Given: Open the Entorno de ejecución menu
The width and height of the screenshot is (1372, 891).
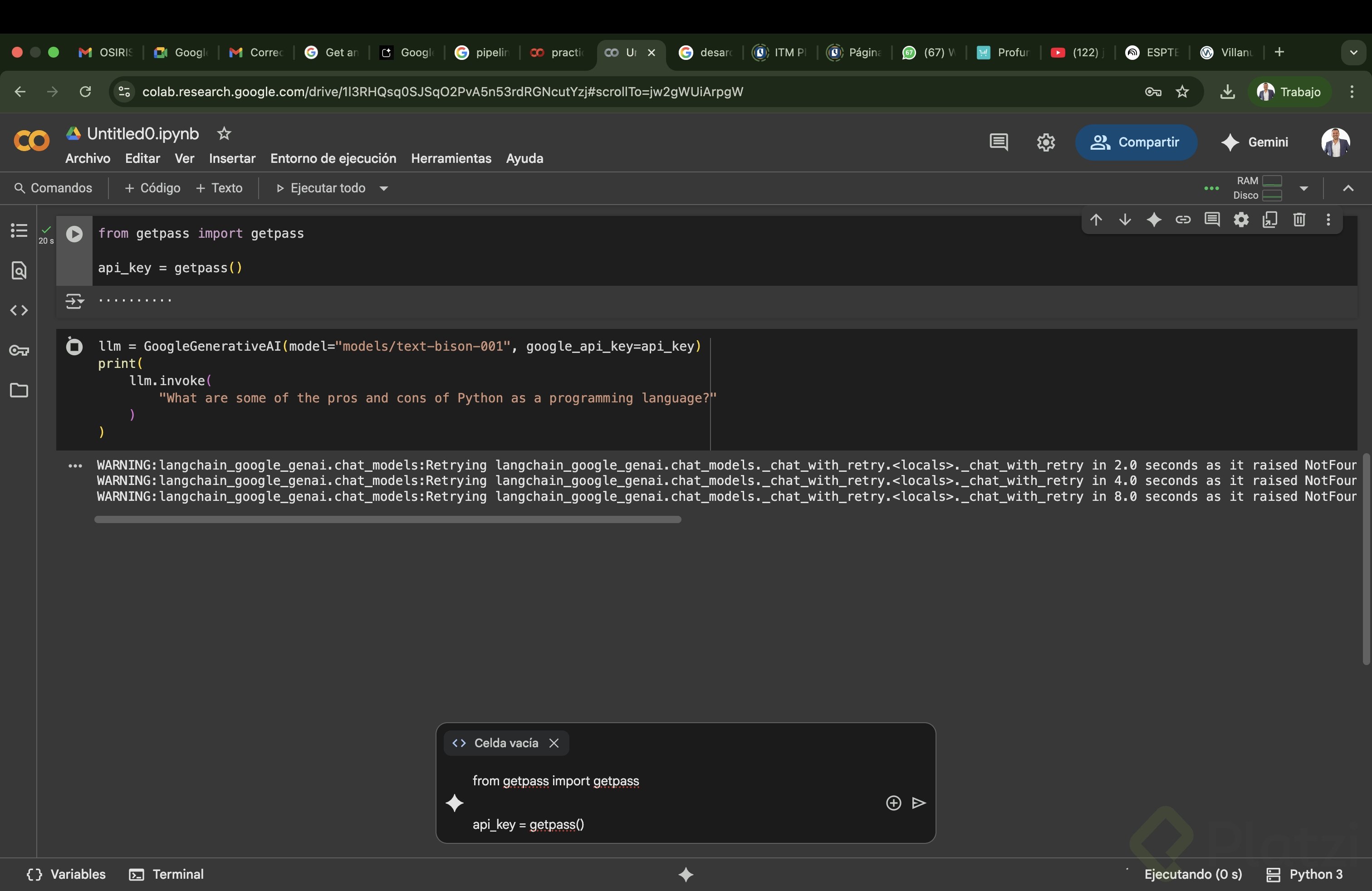Looking at the screenshot, I should point(333,158).
